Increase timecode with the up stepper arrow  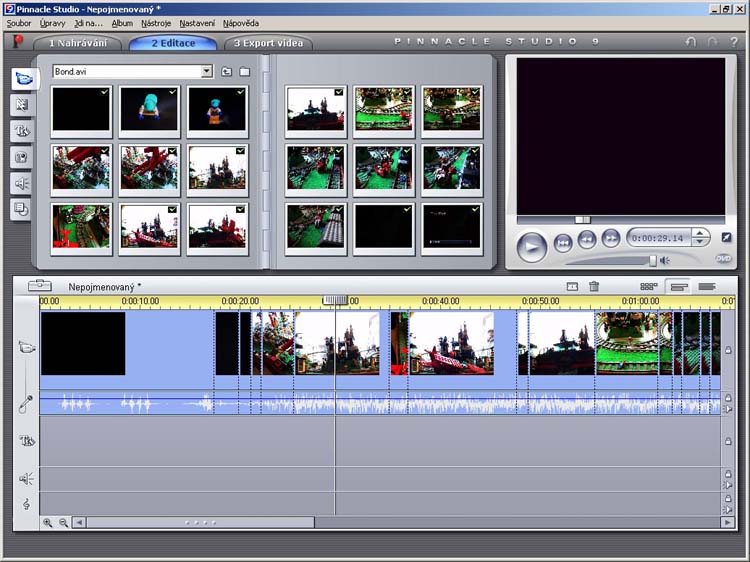click(700, 233)
